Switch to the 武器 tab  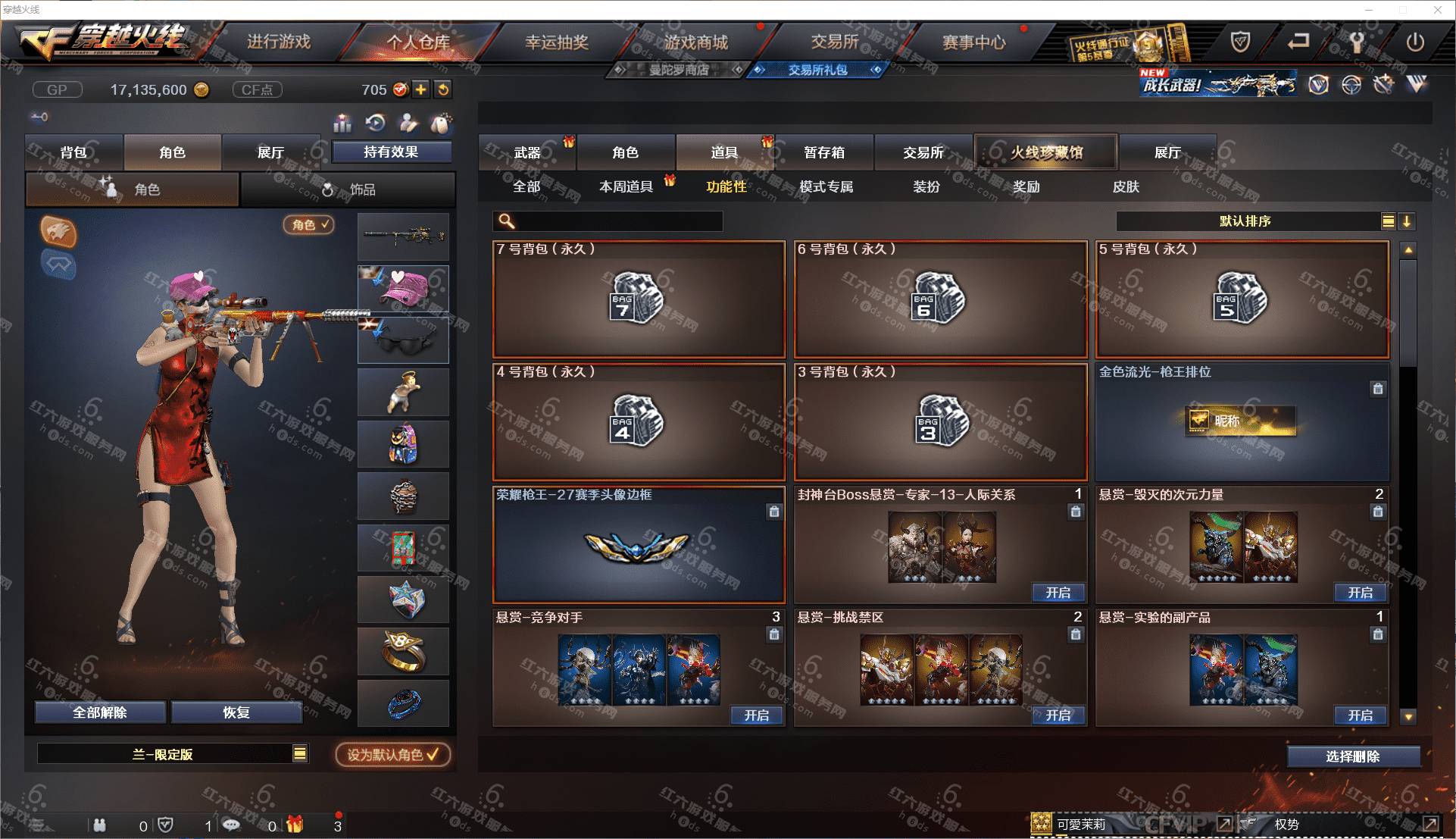click(527, 152)
